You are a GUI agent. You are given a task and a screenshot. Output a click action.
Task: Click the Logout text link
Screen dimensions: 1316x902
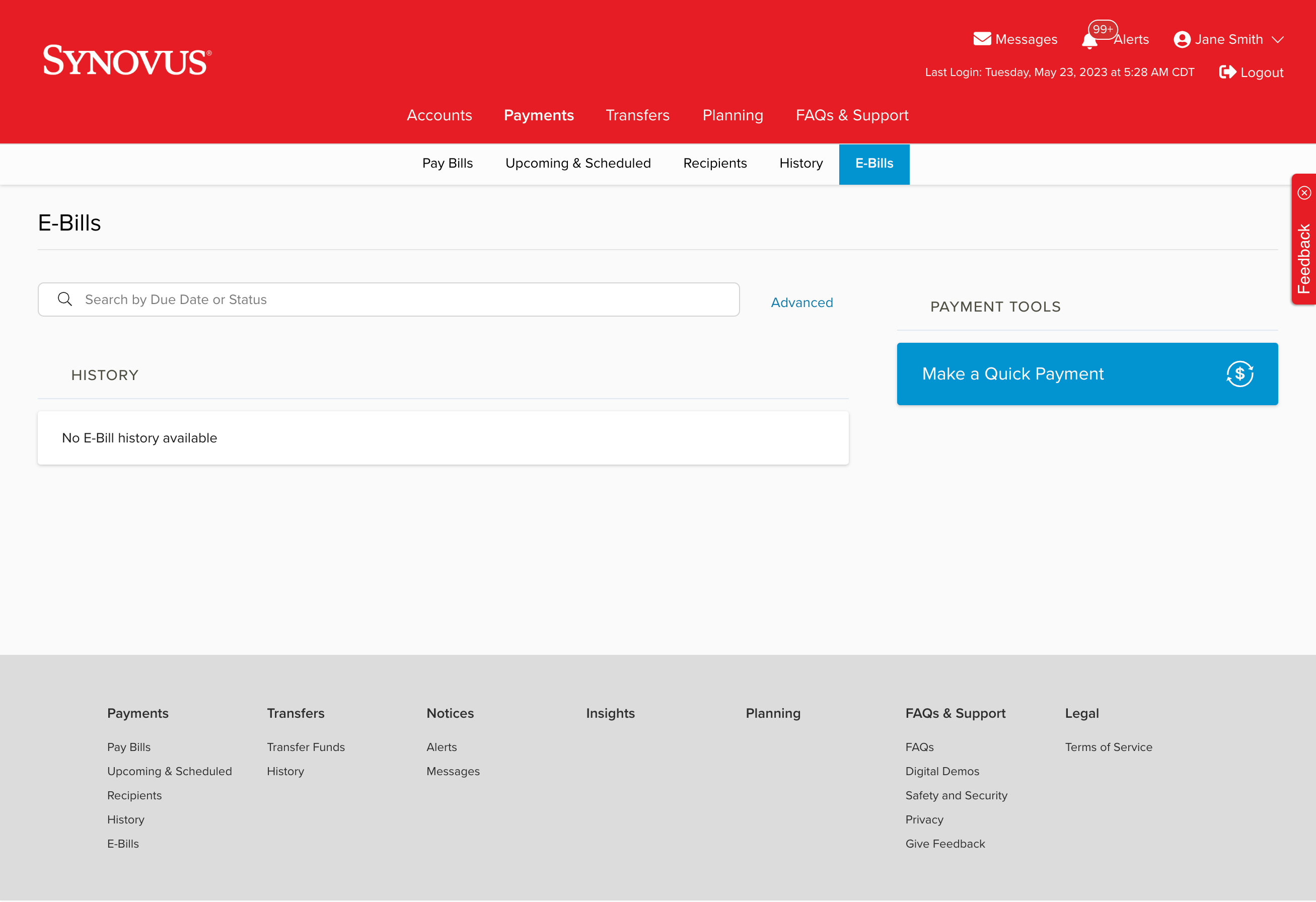coord(1261,72)
